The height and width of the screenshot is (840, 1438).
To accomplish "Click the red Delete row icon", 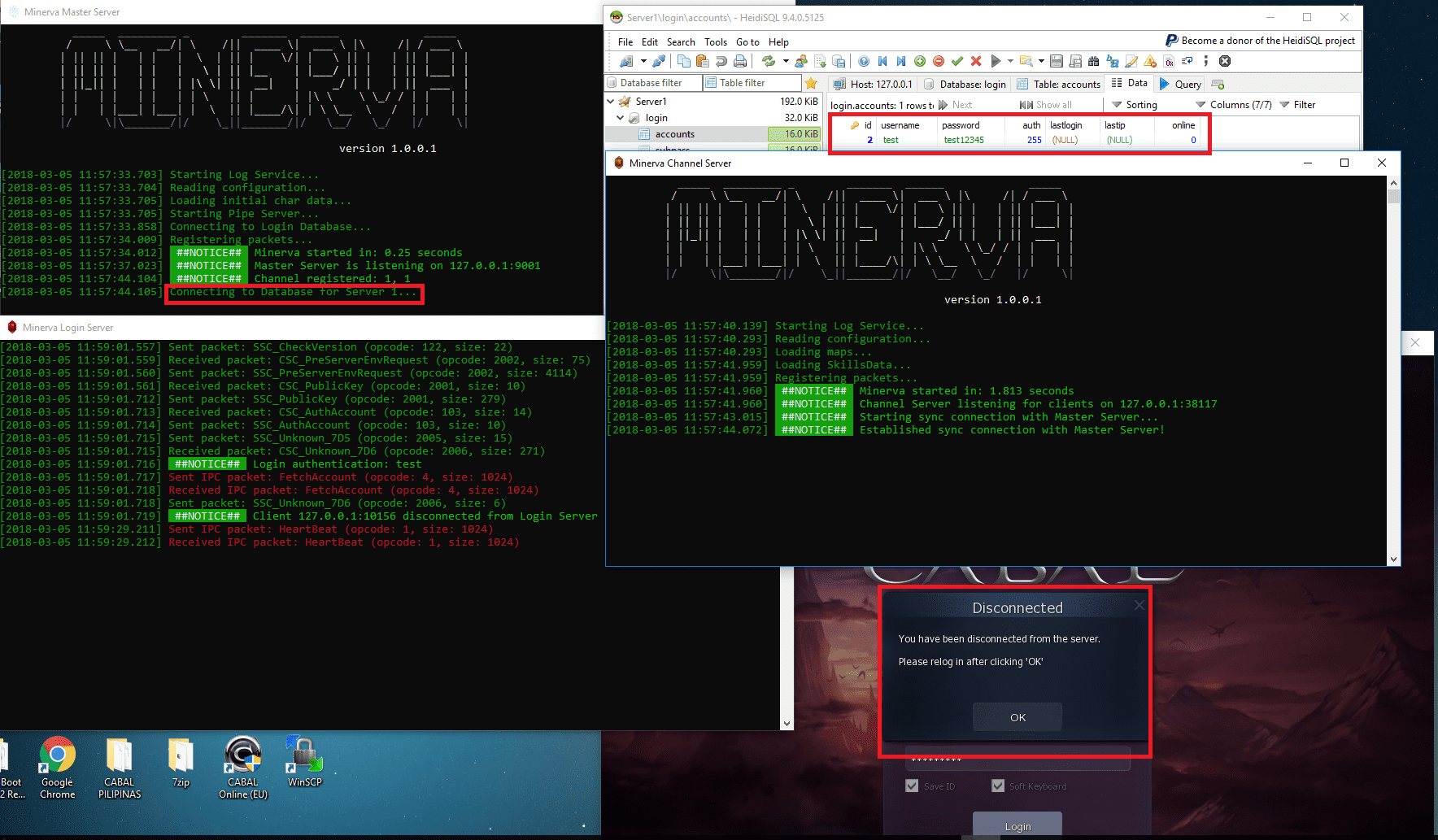I will tap(939, 61).
